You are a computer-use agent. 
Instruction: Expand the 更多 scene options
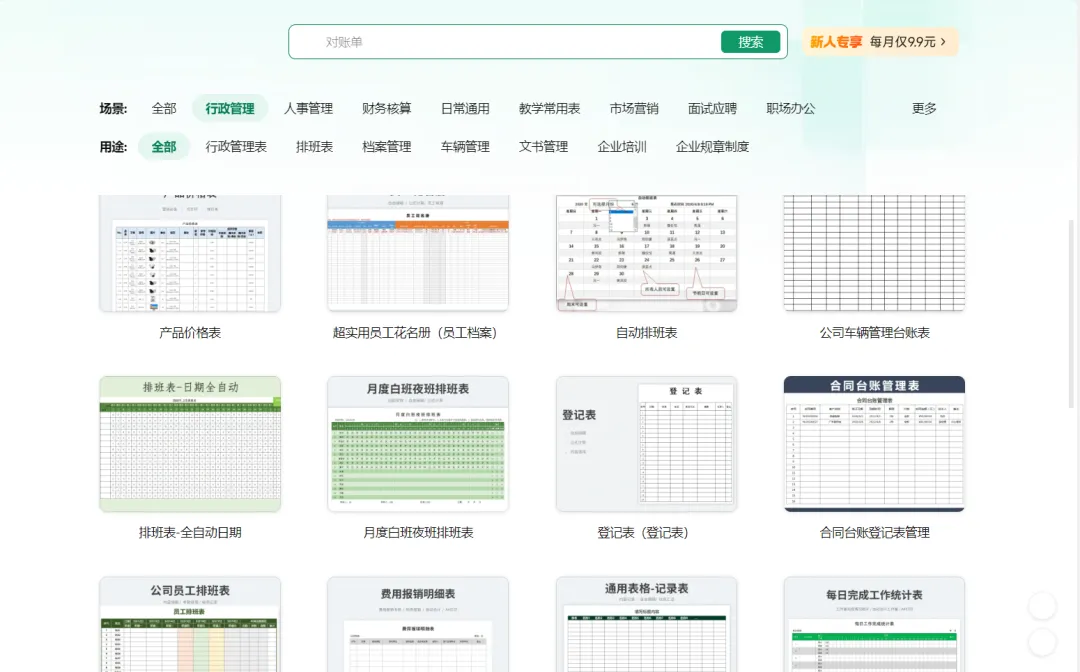pos(924,109)
